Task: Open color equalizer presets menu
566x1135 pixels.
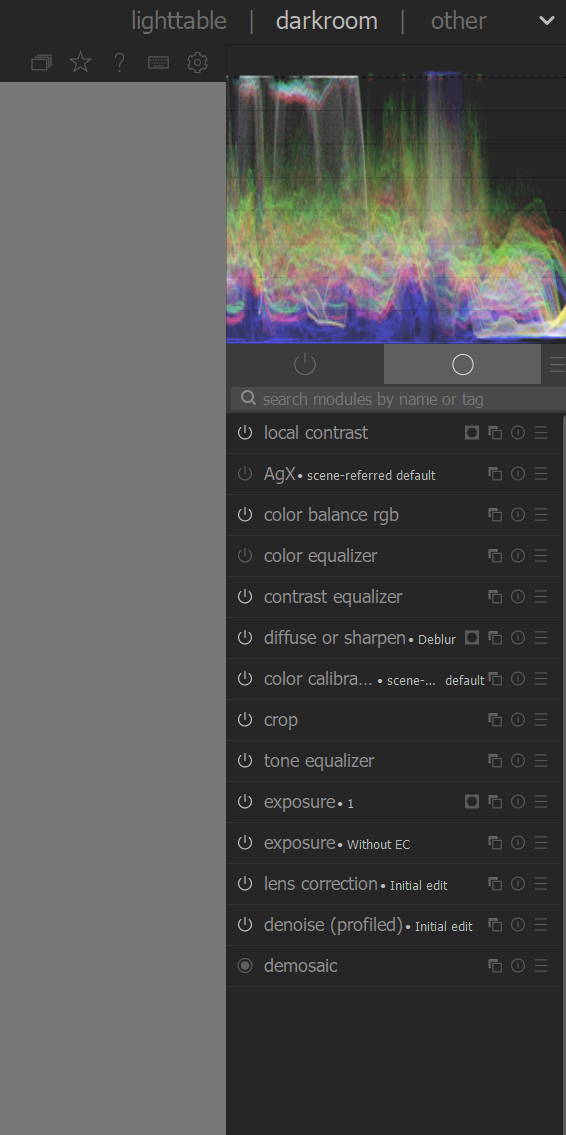Action: 541,556
